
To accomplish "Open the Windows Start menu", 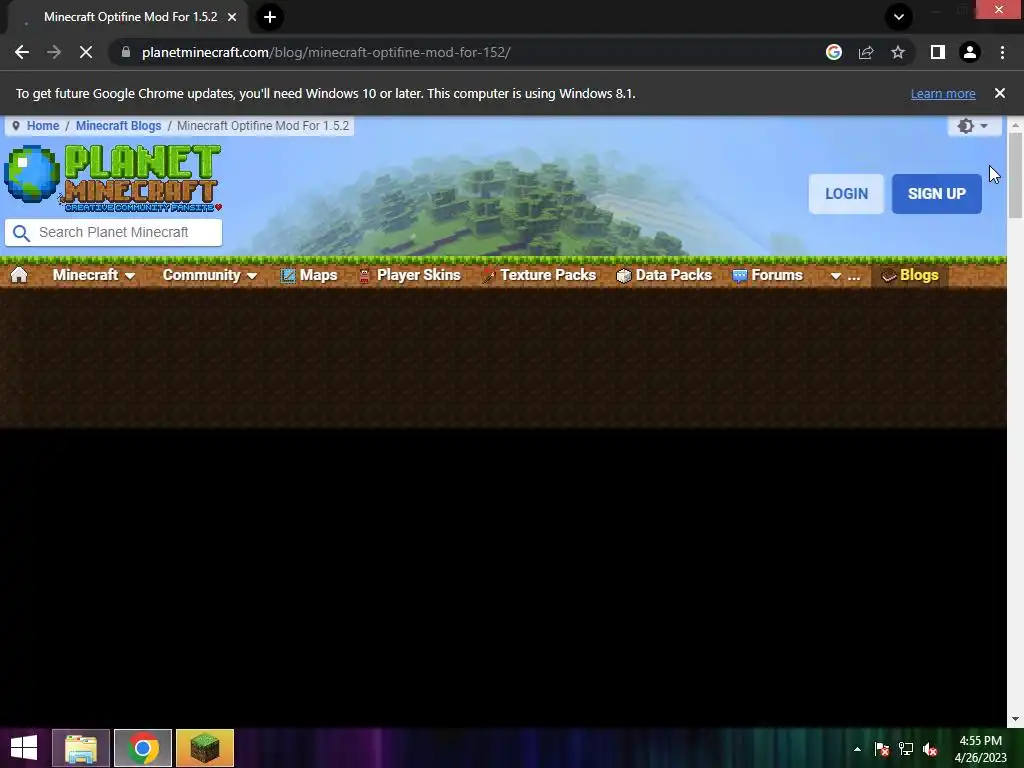I will 24,748.
